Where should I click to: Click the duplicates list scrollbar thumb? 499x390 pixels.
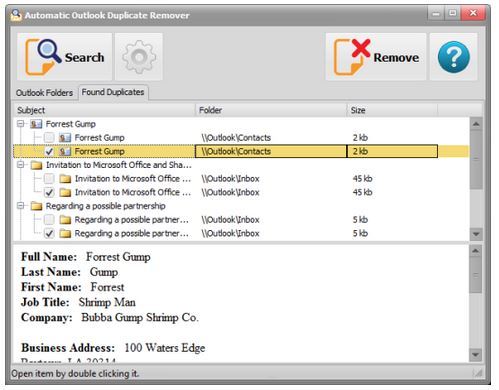[476, 160]
